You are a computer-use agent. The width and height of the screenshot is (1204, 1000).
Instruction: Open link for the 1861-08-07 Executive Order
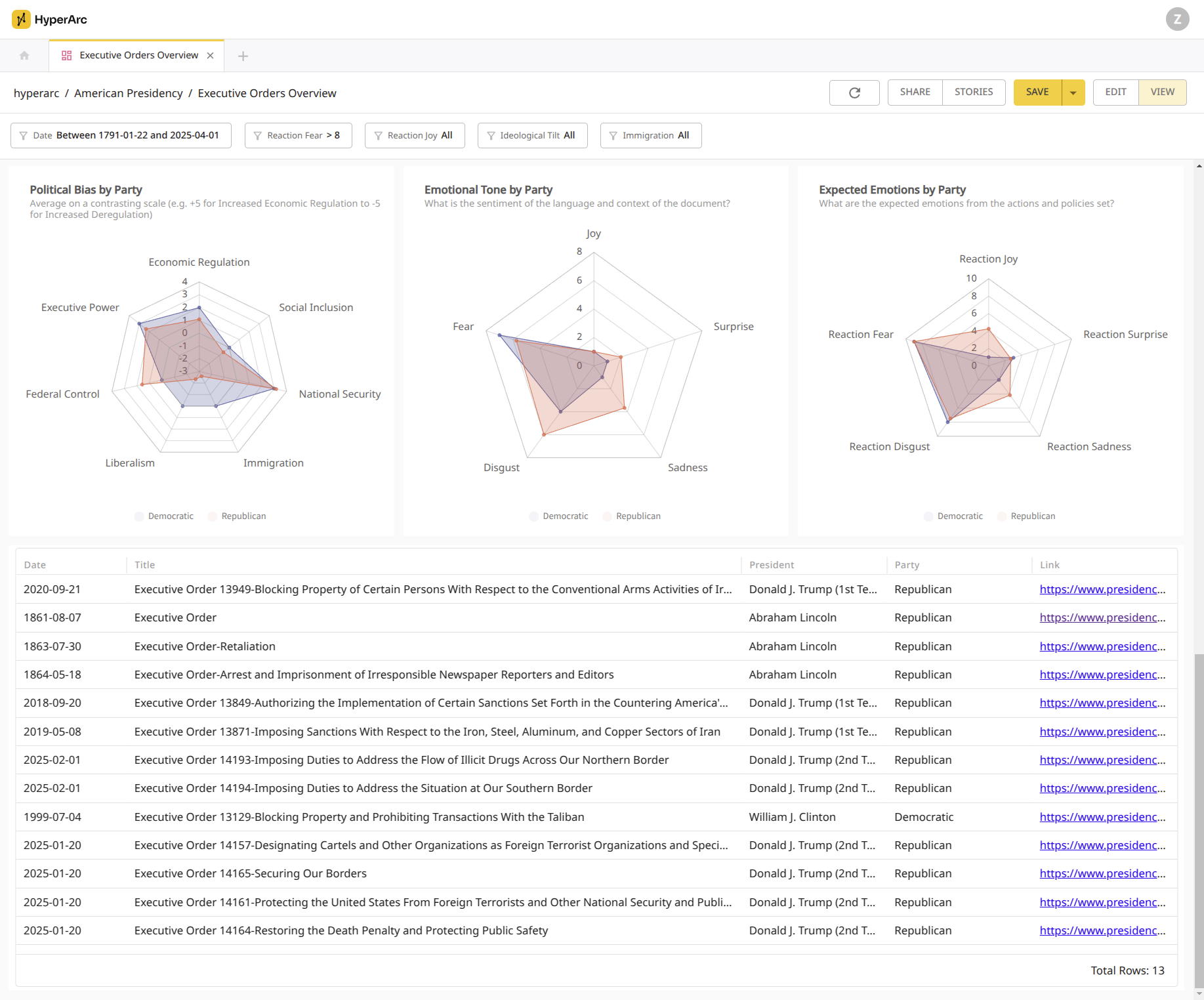tap(1102, 618)
